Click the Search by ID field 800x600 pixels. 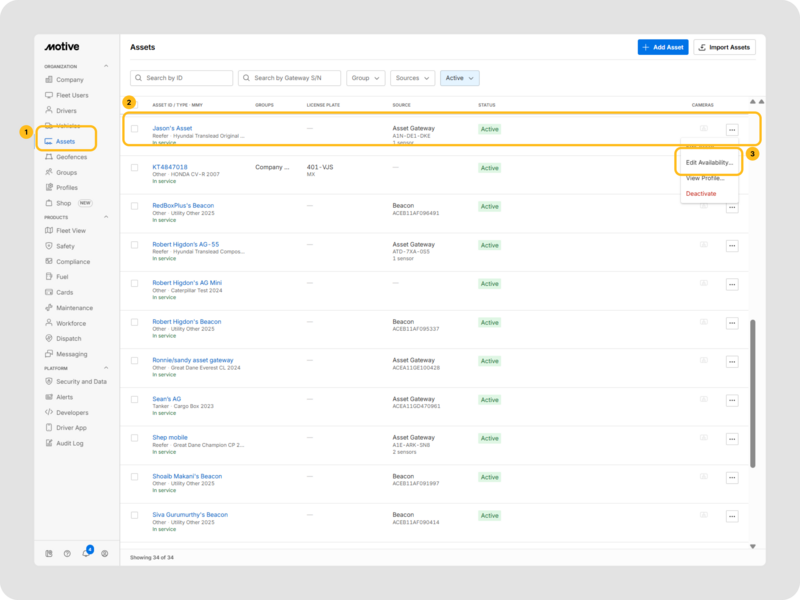(x=185, y=78)
